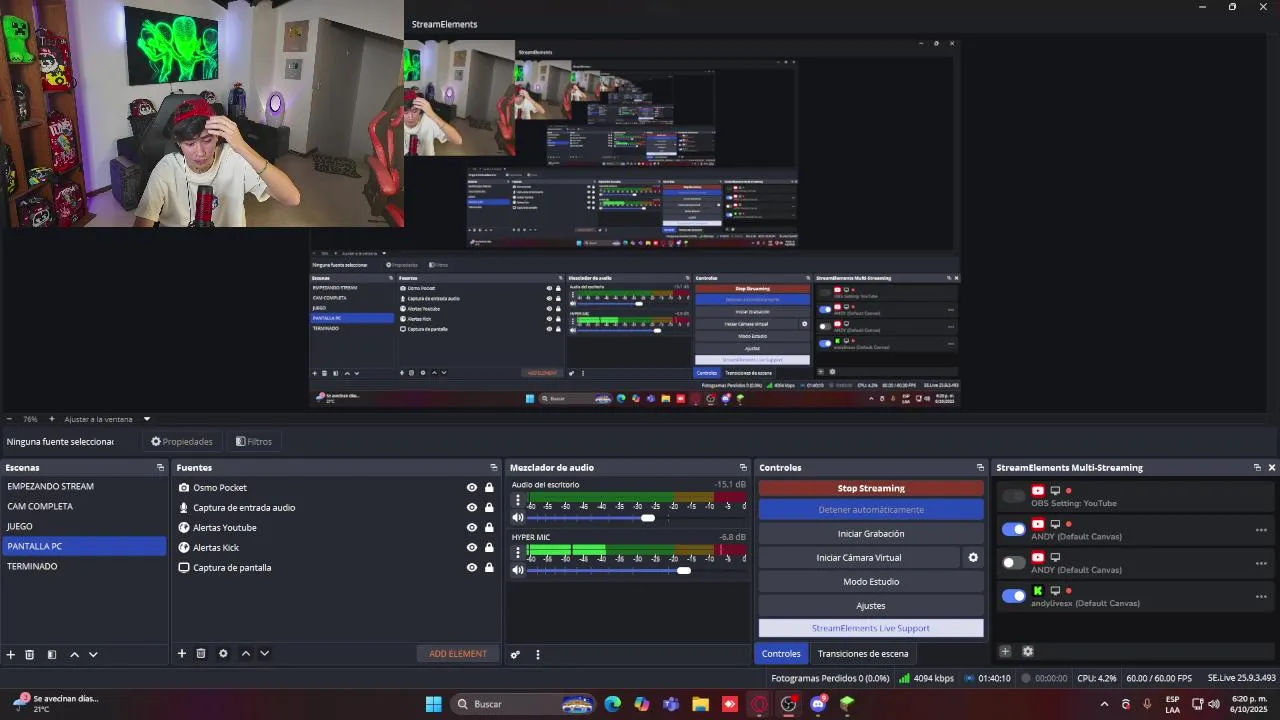Add a streaming target with the plus icon

(x=1006, y=652)
